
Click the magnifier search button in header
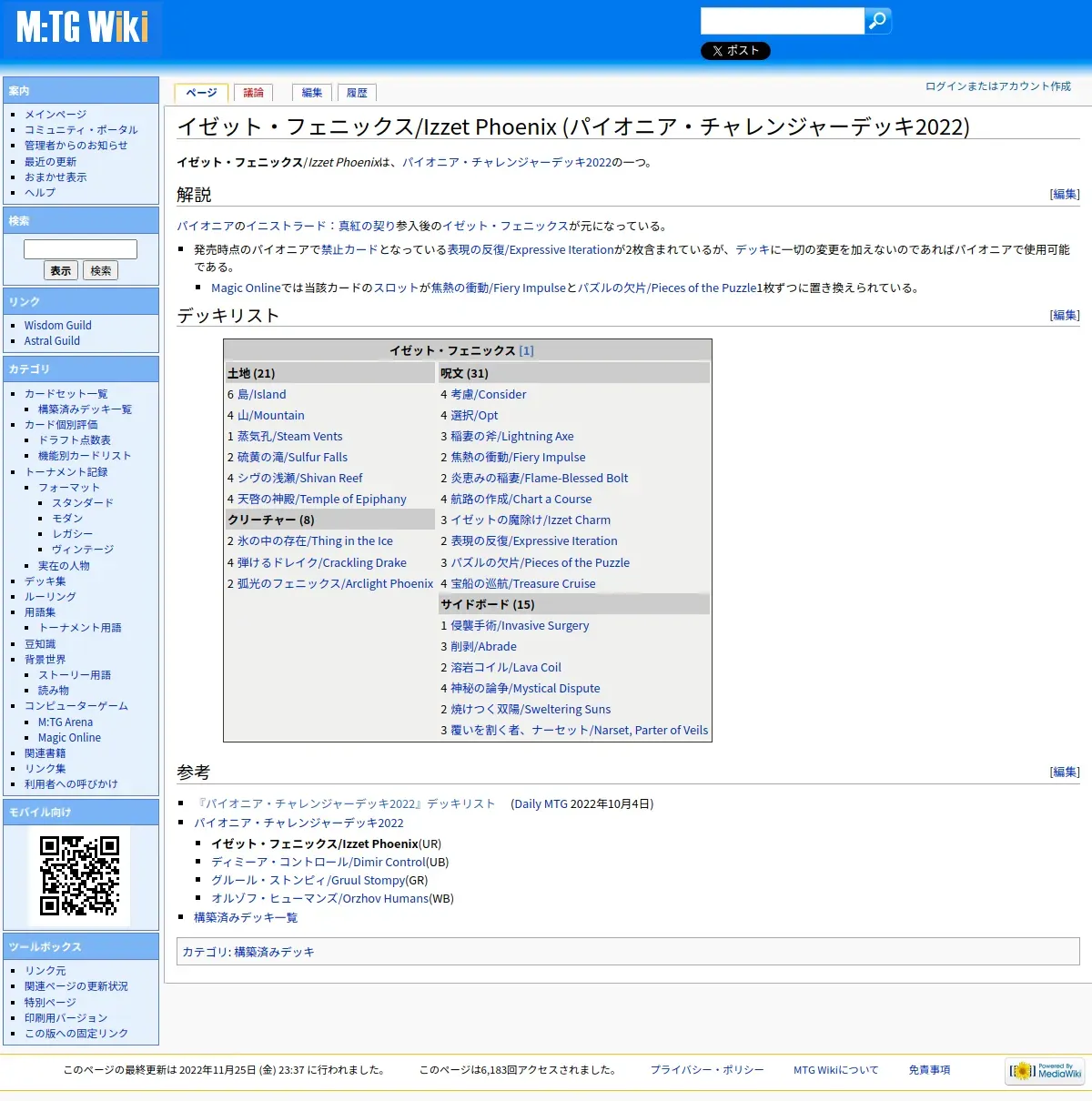coord(878,21)
